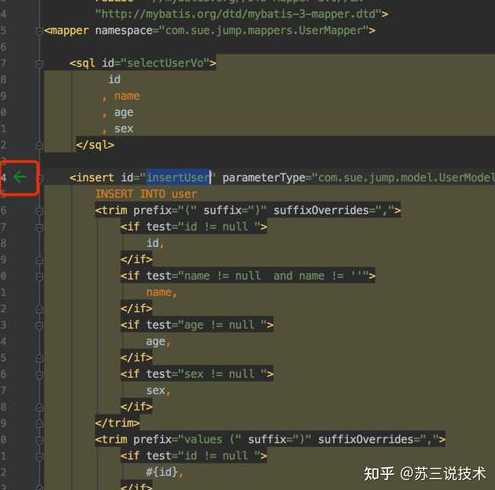The image size is (495, 490).
Task: Click the closing </sql> tag text
Action: pos(95,145)
